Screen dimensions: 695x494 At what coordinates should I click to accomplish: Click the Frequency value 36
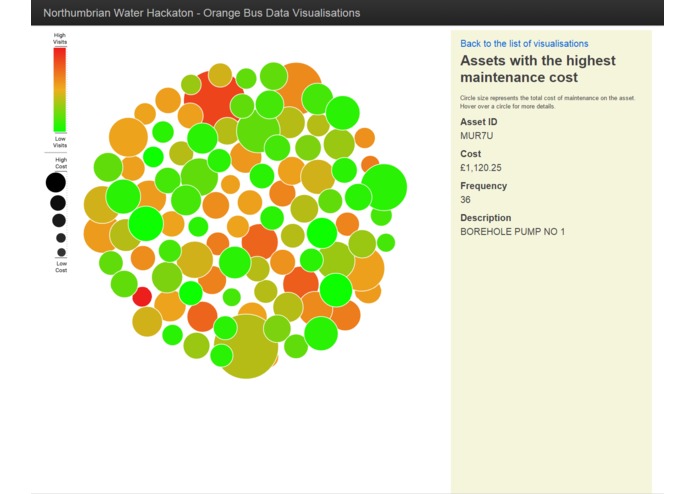coord(465,199)
